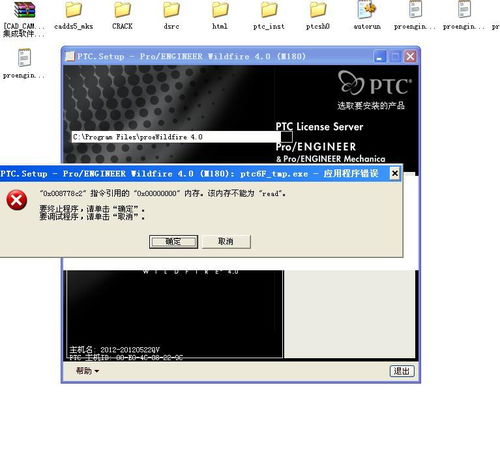Screen dimensions: 500x452
Task: Open the 帮助 dropdown menu
Action: click(x=87, y=371)
